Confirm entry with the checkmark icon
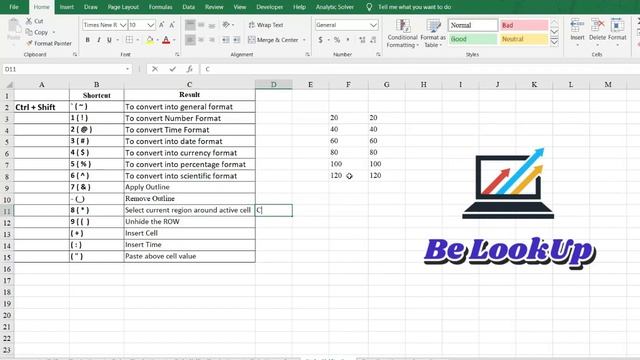The image size is (640, 360). [172, 69]
